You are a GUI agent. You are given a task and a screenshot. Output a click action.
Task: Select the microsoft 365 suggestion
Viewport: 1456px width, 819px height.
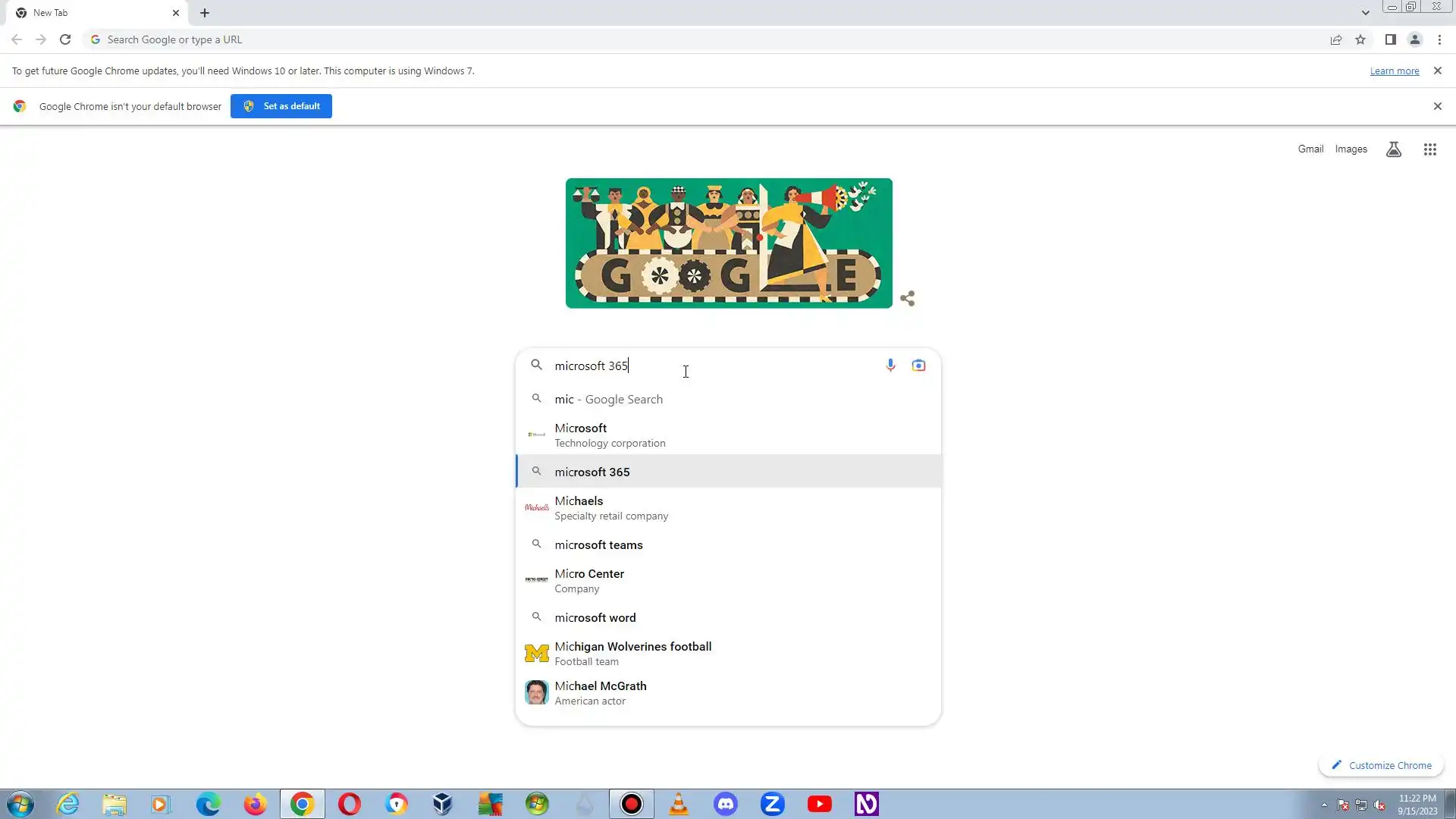pyautogui.click(x=592, y=472)
